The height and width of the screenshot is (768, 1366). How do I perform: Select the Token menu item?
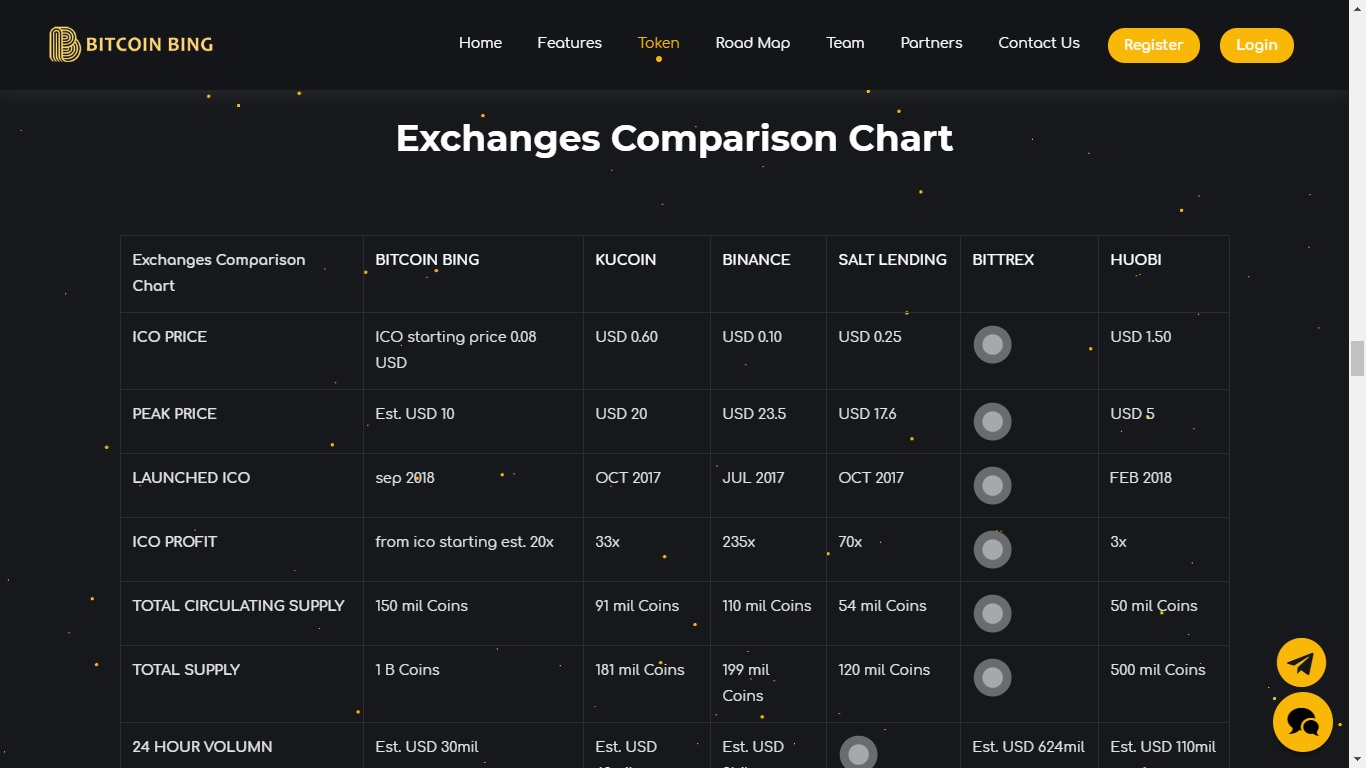658,43
